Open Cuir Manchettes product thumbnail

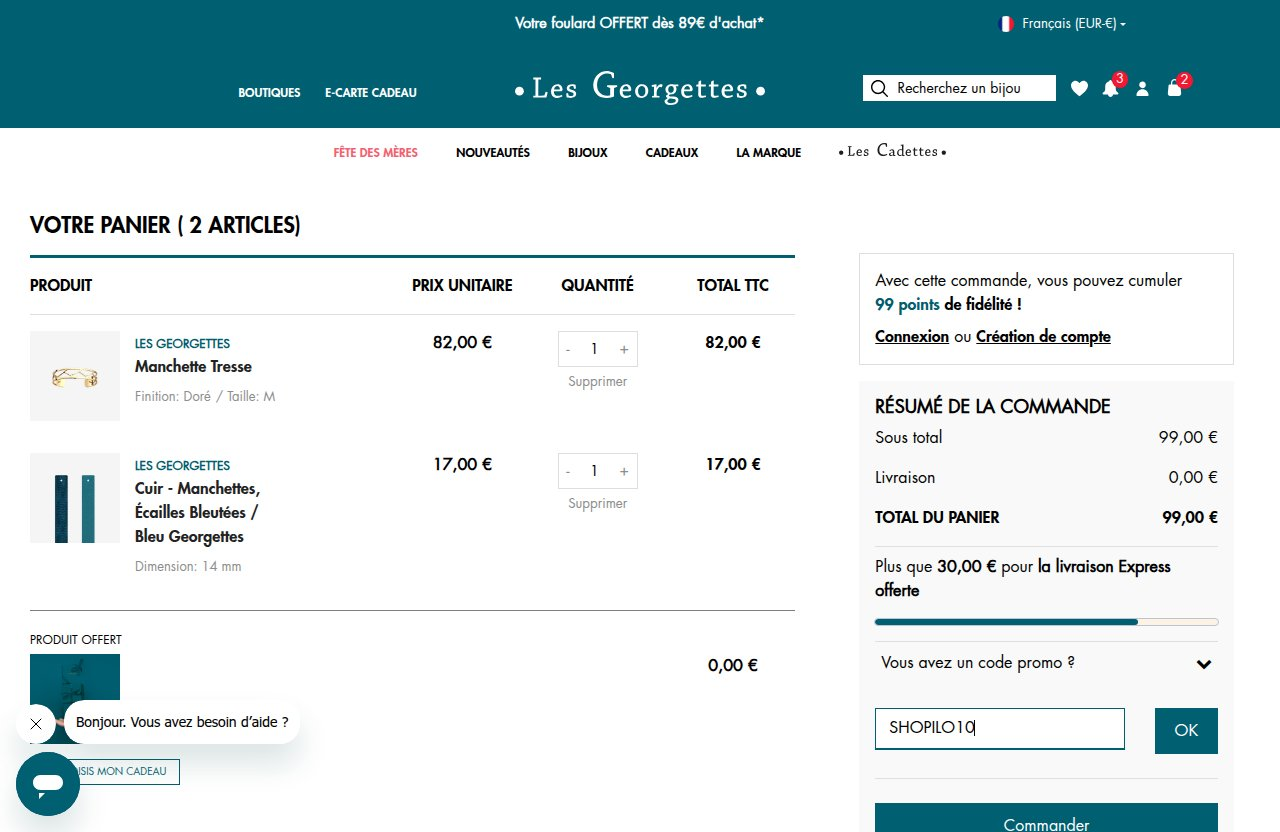pos(75,498)
